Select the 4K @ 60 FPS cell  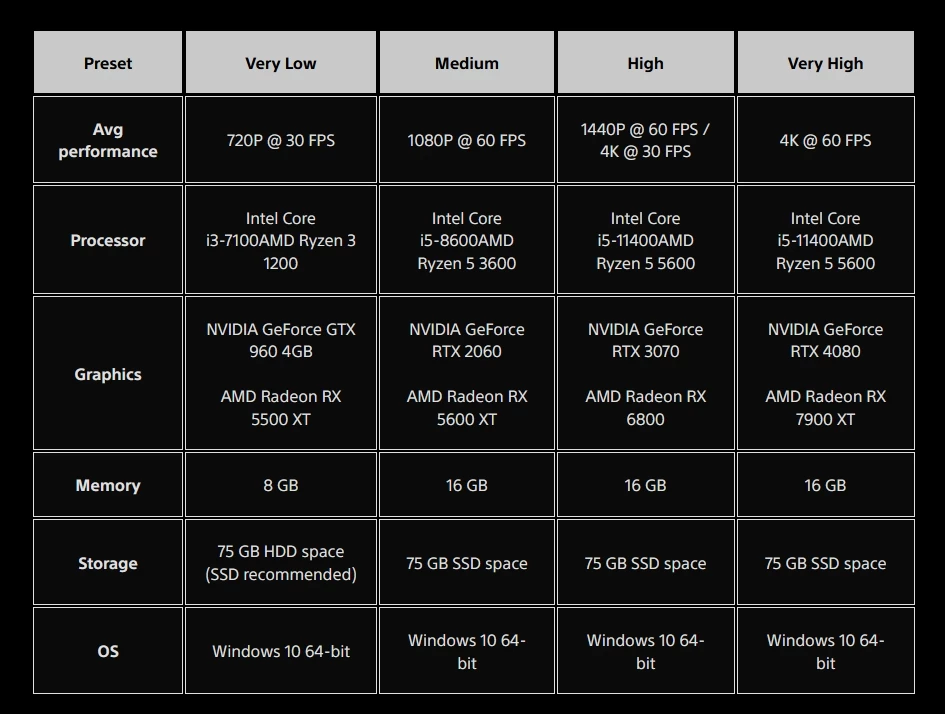point(825,140)
